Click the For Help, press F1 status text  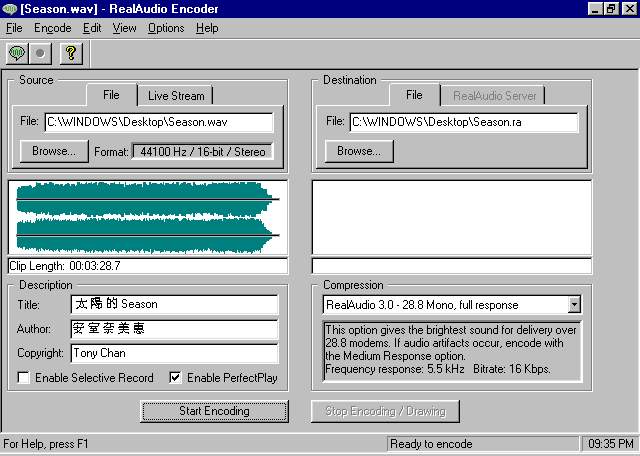coord(46,444)
